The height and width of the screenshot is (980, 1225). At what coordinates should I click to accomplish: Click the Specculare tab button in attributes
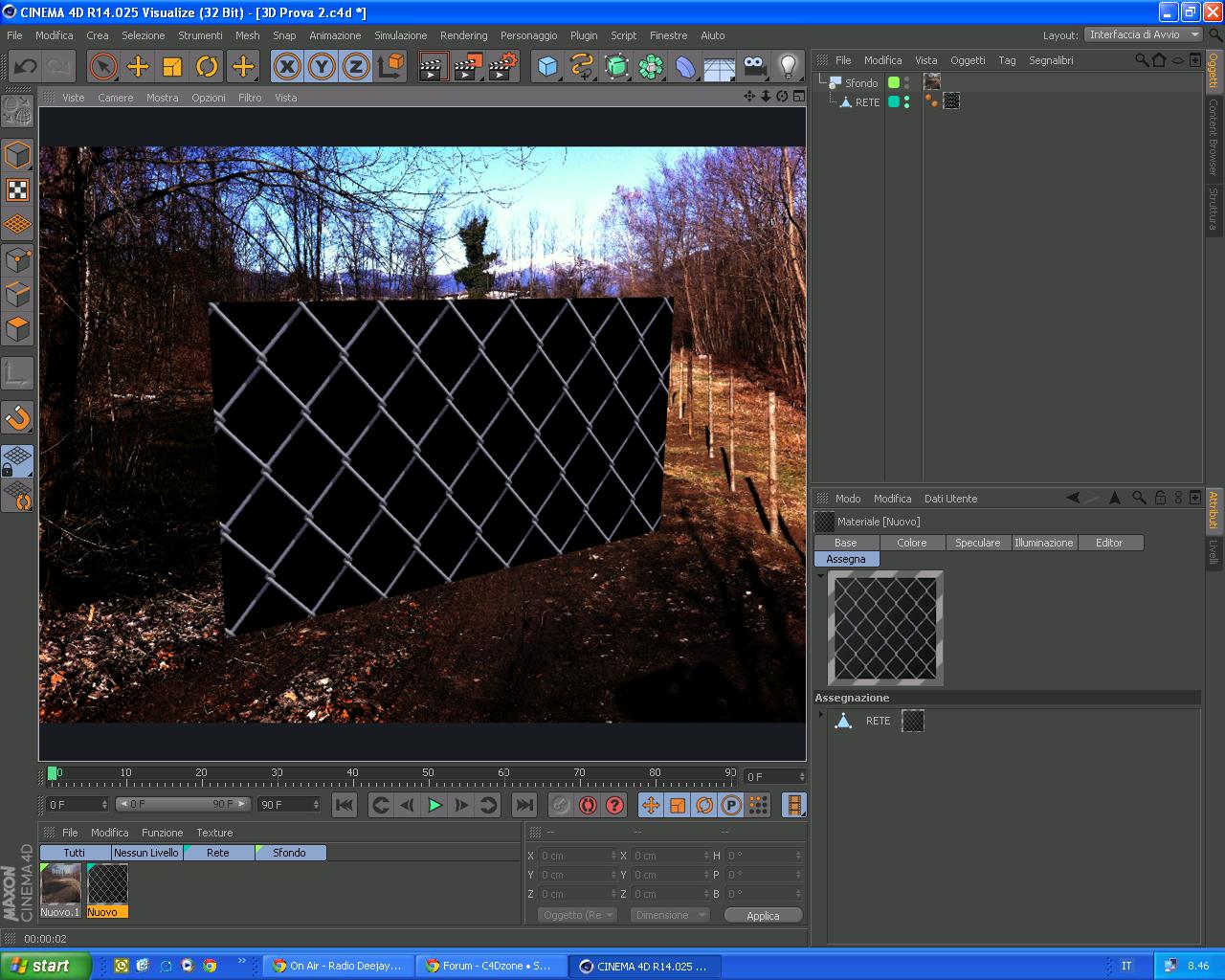[977, 543]
